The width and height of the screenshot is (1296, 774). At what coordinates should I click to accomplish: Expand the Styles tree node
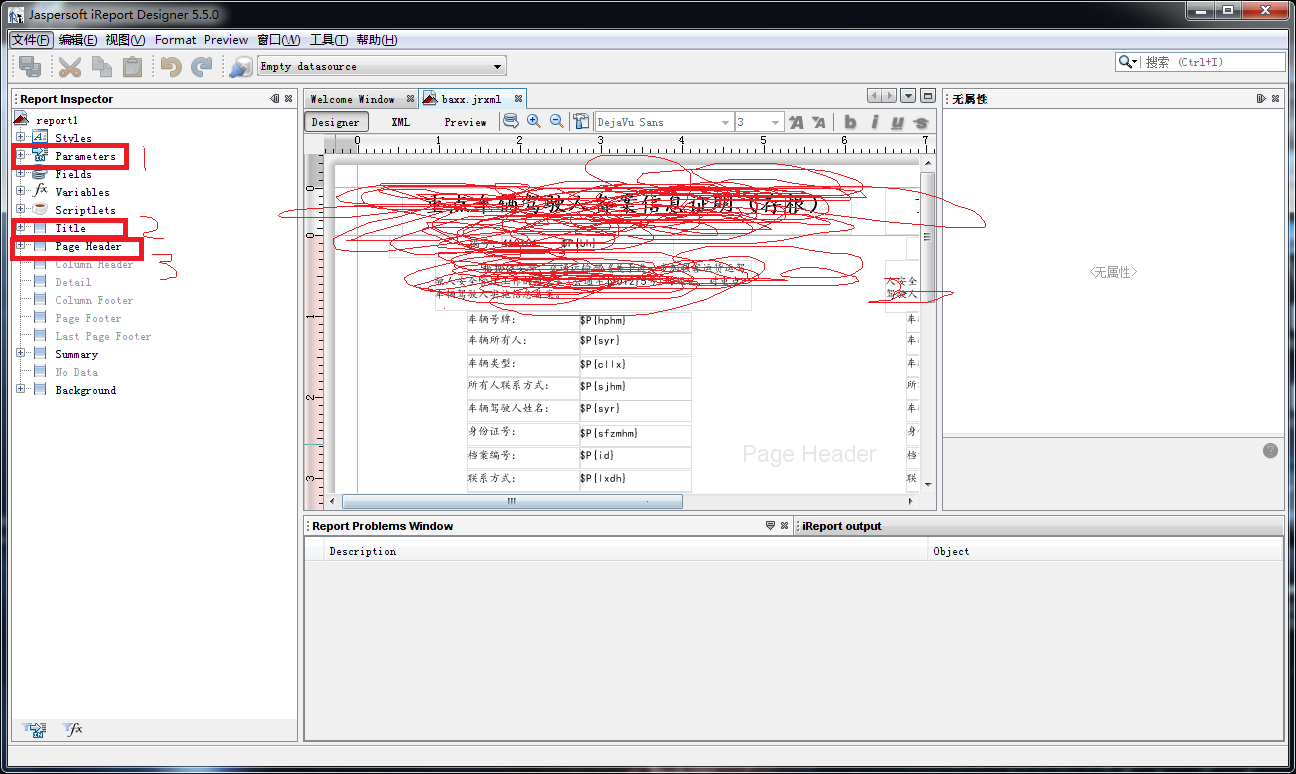(21, 137)
